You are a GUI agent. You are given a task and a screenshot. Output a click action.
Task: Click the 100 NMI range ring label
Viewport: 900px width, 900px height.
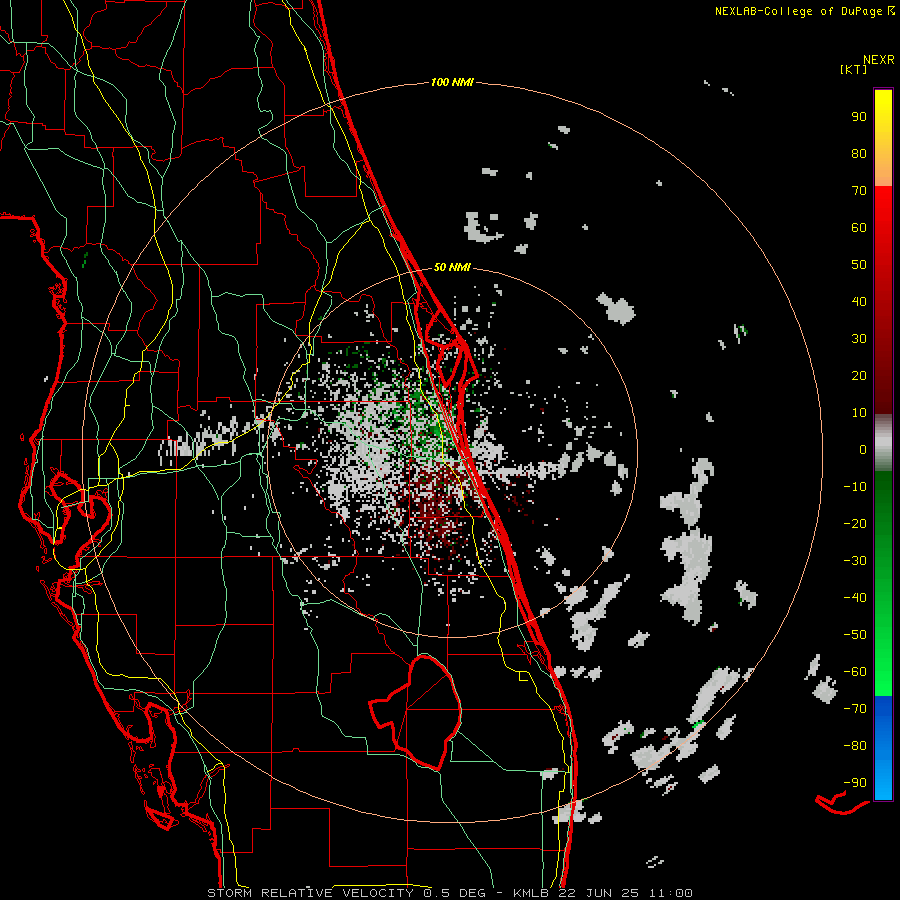(x=452, y=83)
